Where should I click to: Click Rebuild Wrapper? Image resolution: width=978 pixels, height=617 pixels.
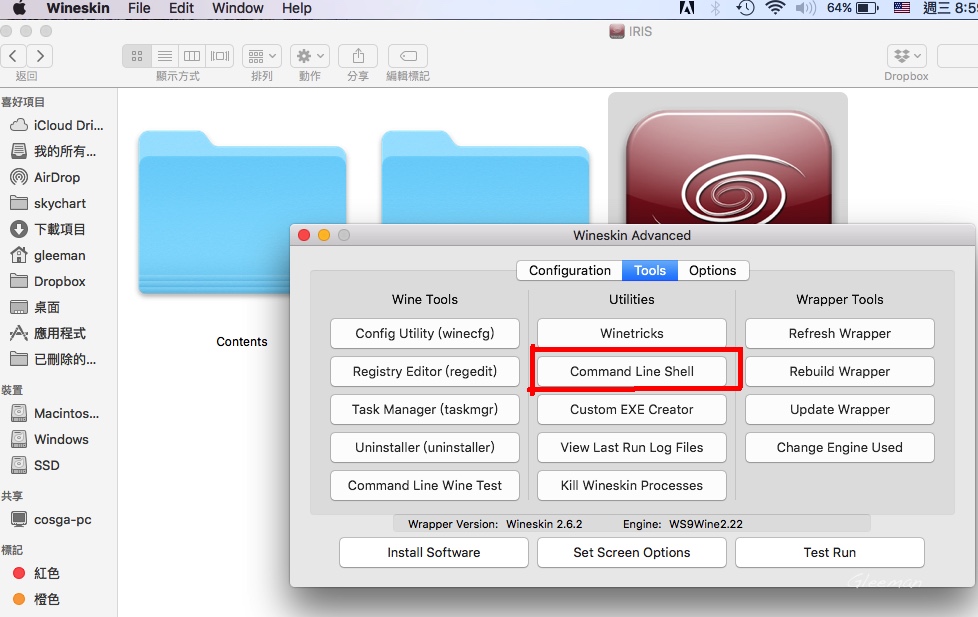840,372
